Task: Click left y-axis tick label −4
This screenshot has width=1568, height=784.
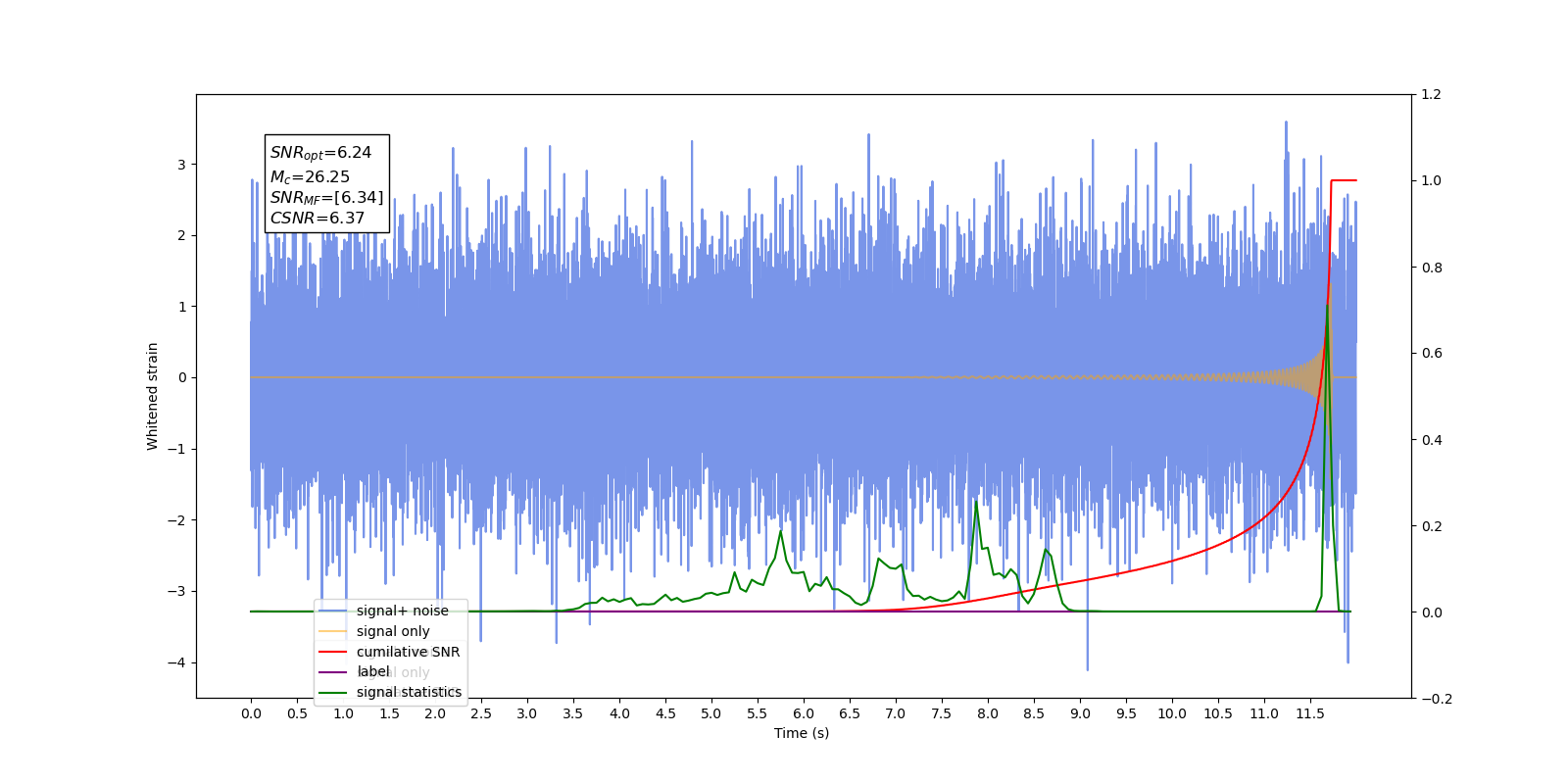Action: [176, 662]
